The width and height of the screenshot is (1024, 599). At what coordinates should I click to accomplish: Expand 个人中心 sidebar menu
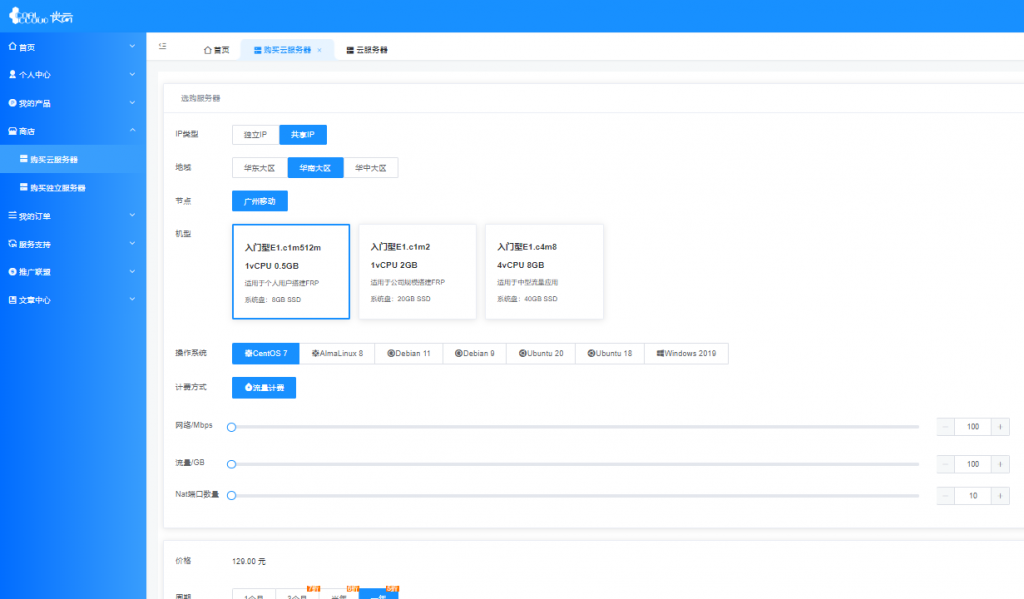point(72,75)
